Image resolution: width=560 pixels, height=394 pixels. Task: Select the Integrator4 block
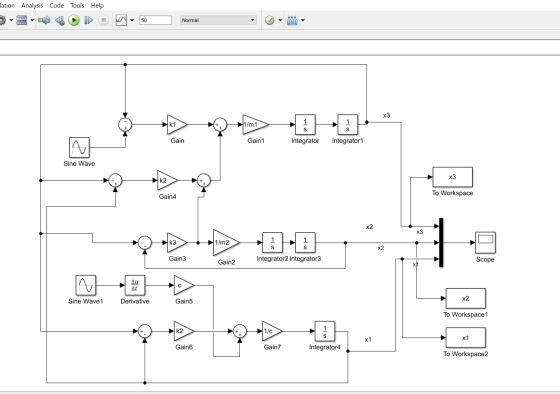coord(325,331)
